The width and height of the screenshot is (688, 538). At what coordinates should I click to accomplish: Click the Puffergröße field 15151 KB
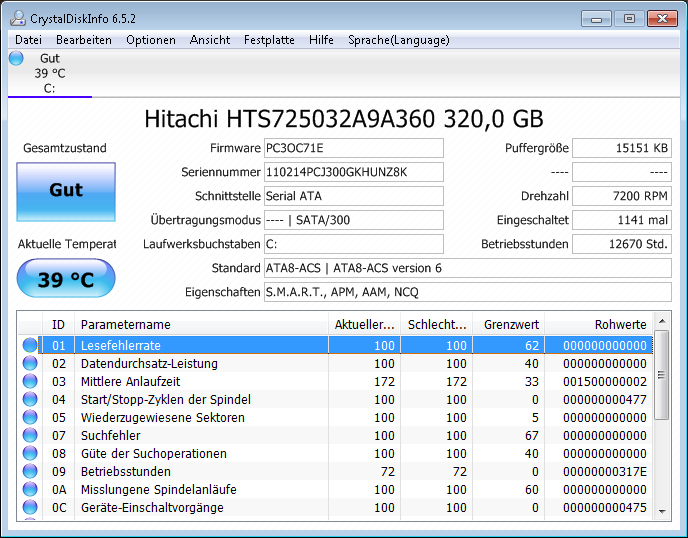point(622,148)
